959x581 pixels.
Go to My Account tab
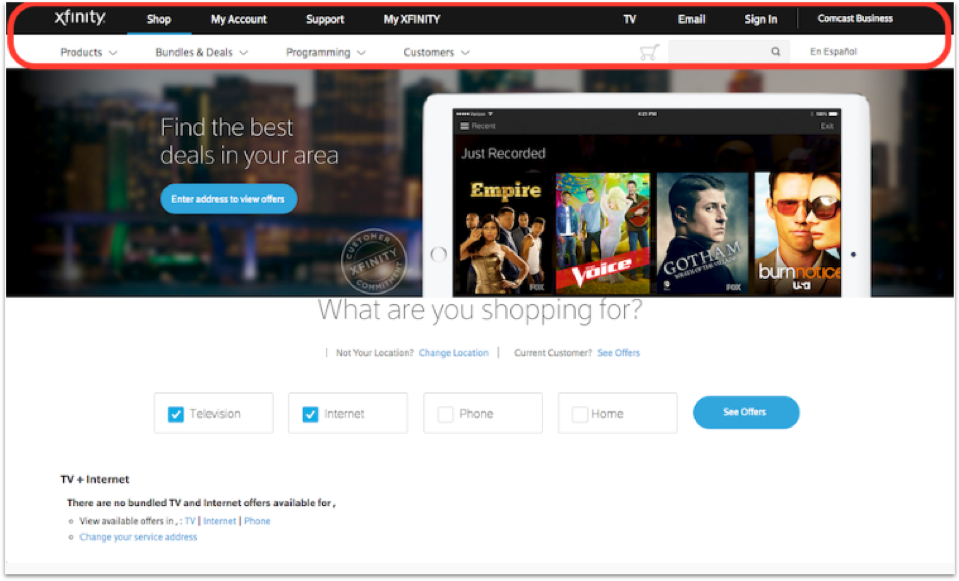pos(239,19)
